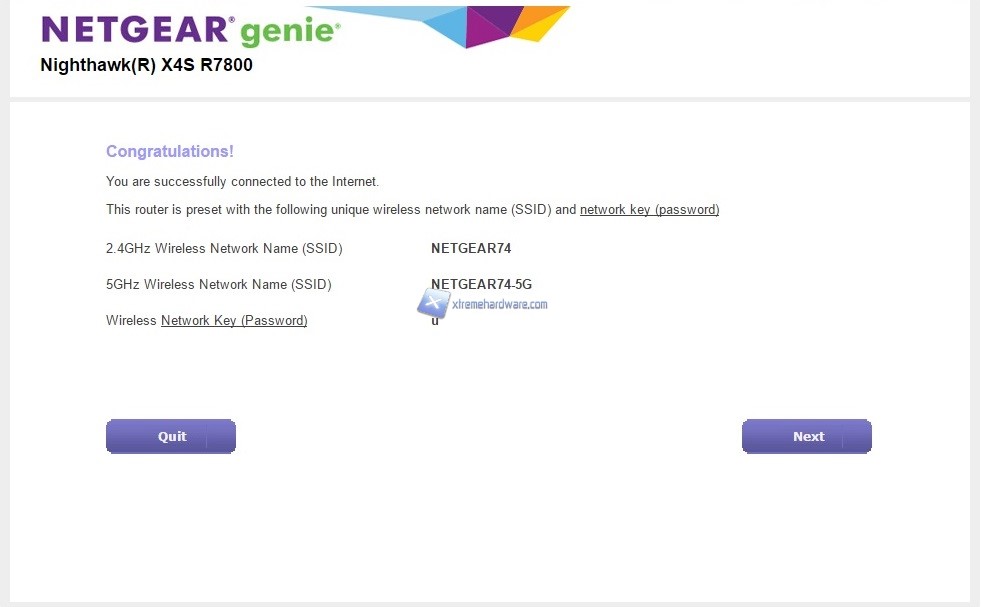Click the Network Key (Password) label link

coord(234,321)
